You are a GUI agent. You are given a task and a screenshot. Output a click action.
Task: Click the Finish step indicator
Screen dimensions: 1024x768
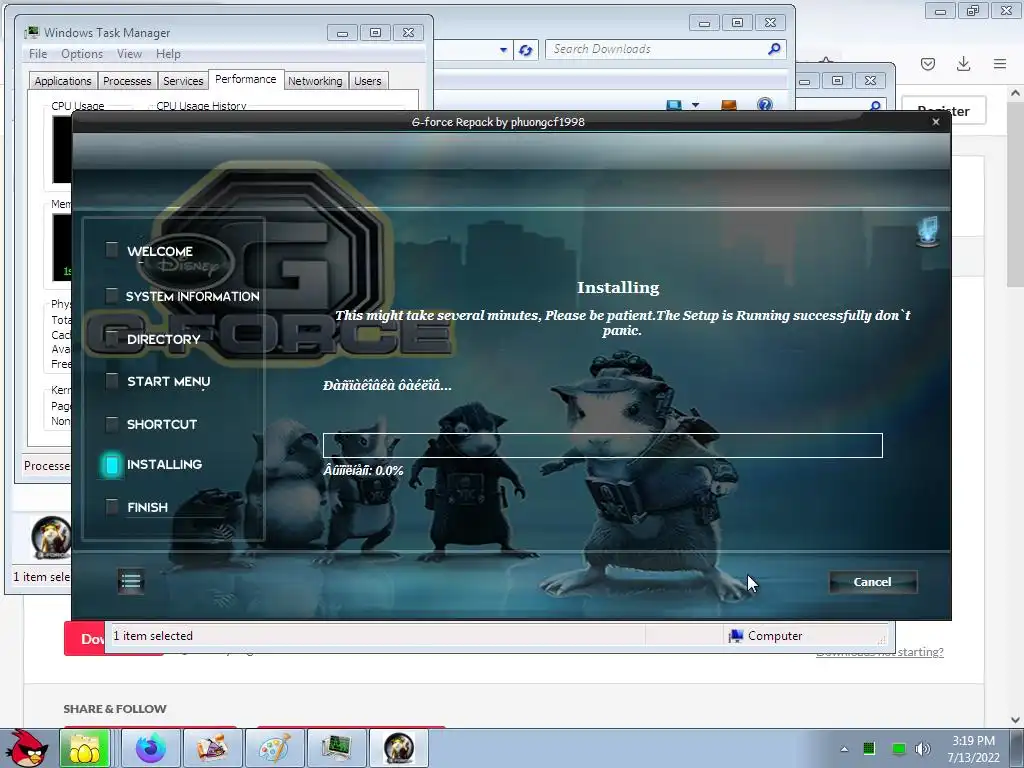pos(112,507)
